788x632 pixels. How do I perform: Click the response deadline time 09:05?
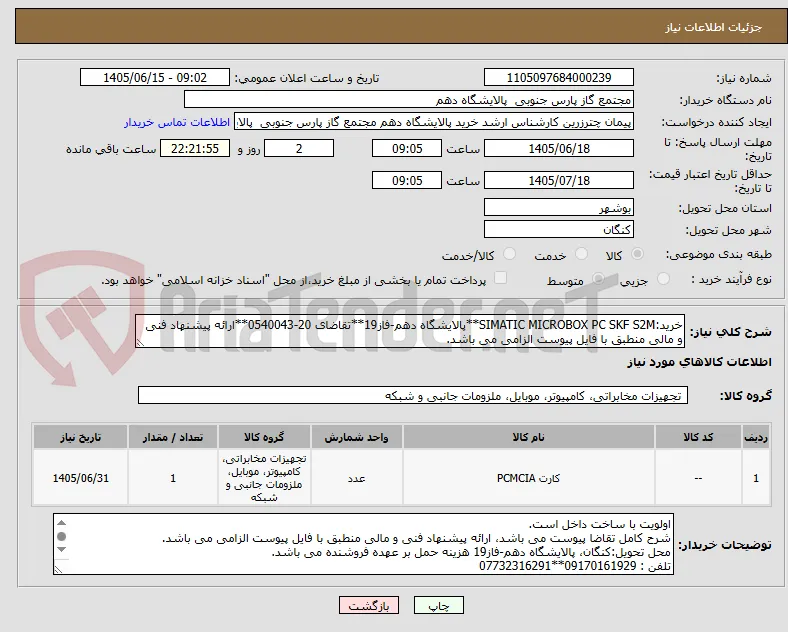click(x=407, y=149)
